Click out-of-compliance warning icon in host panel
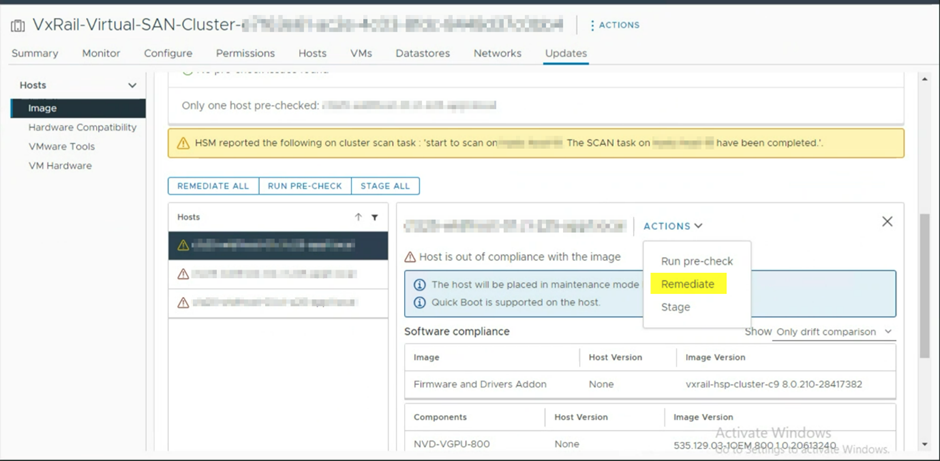This screenshot has width=940, height=461. (x=410, y=257)
